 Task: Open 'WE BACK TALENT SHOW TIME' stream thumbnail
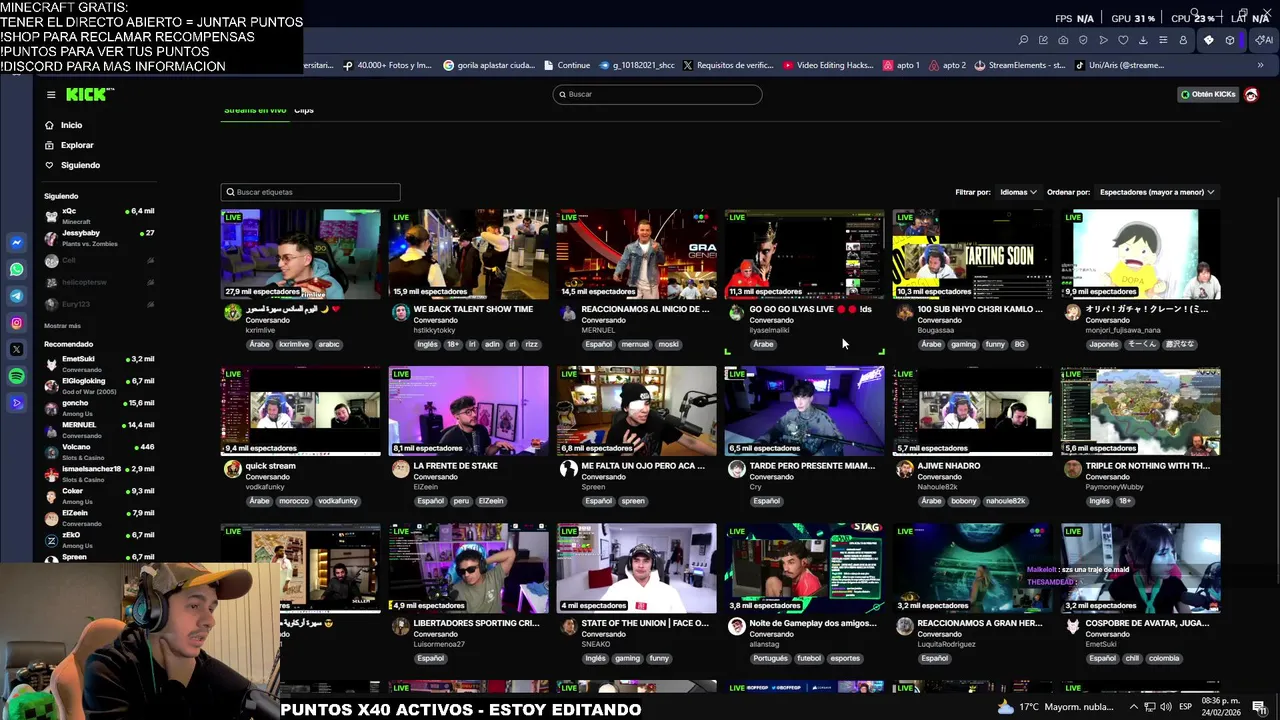[x=468, y=254]
